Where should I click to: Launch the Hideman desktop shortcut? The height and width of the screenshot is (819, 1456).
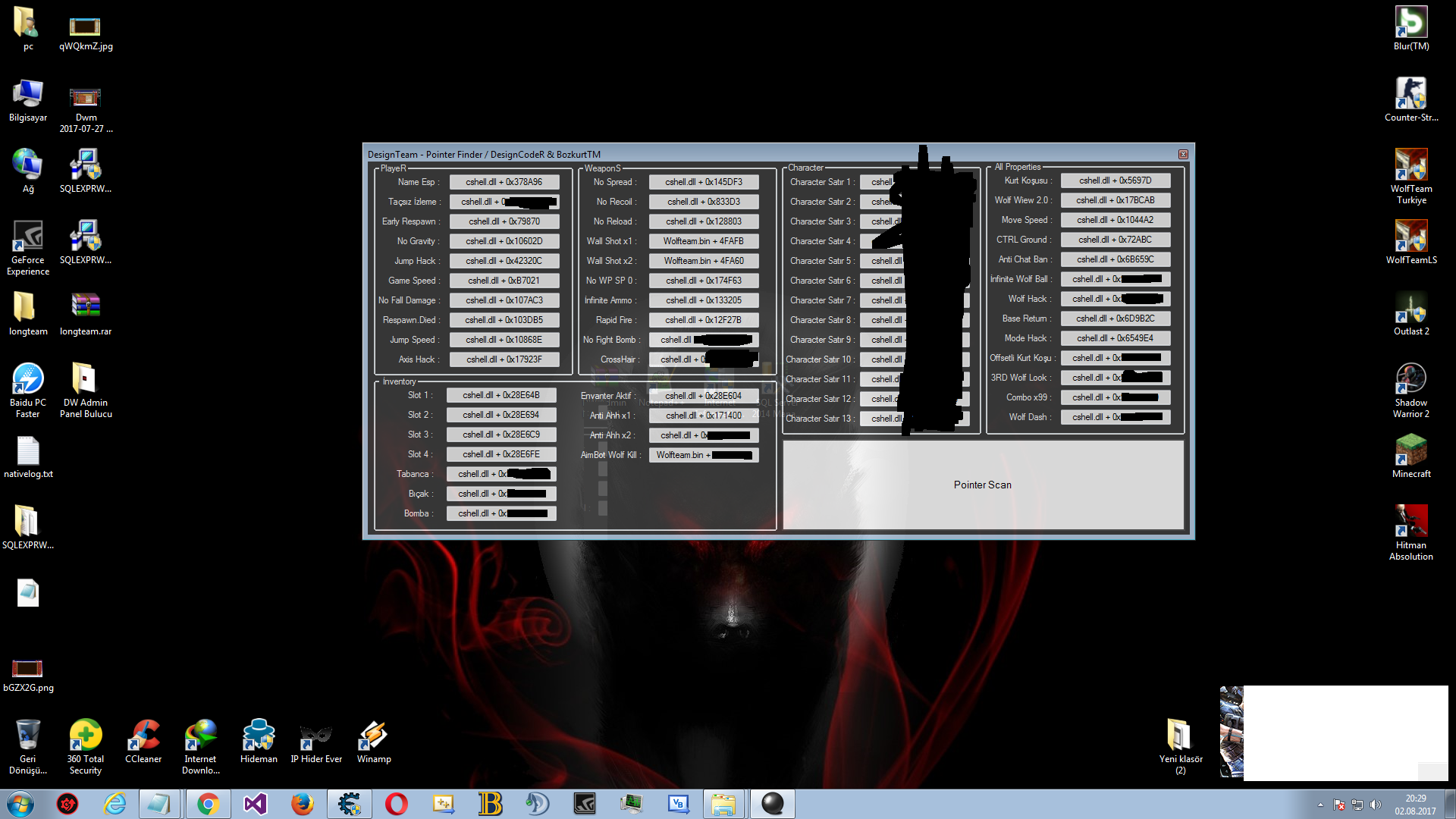pos(259,741)
